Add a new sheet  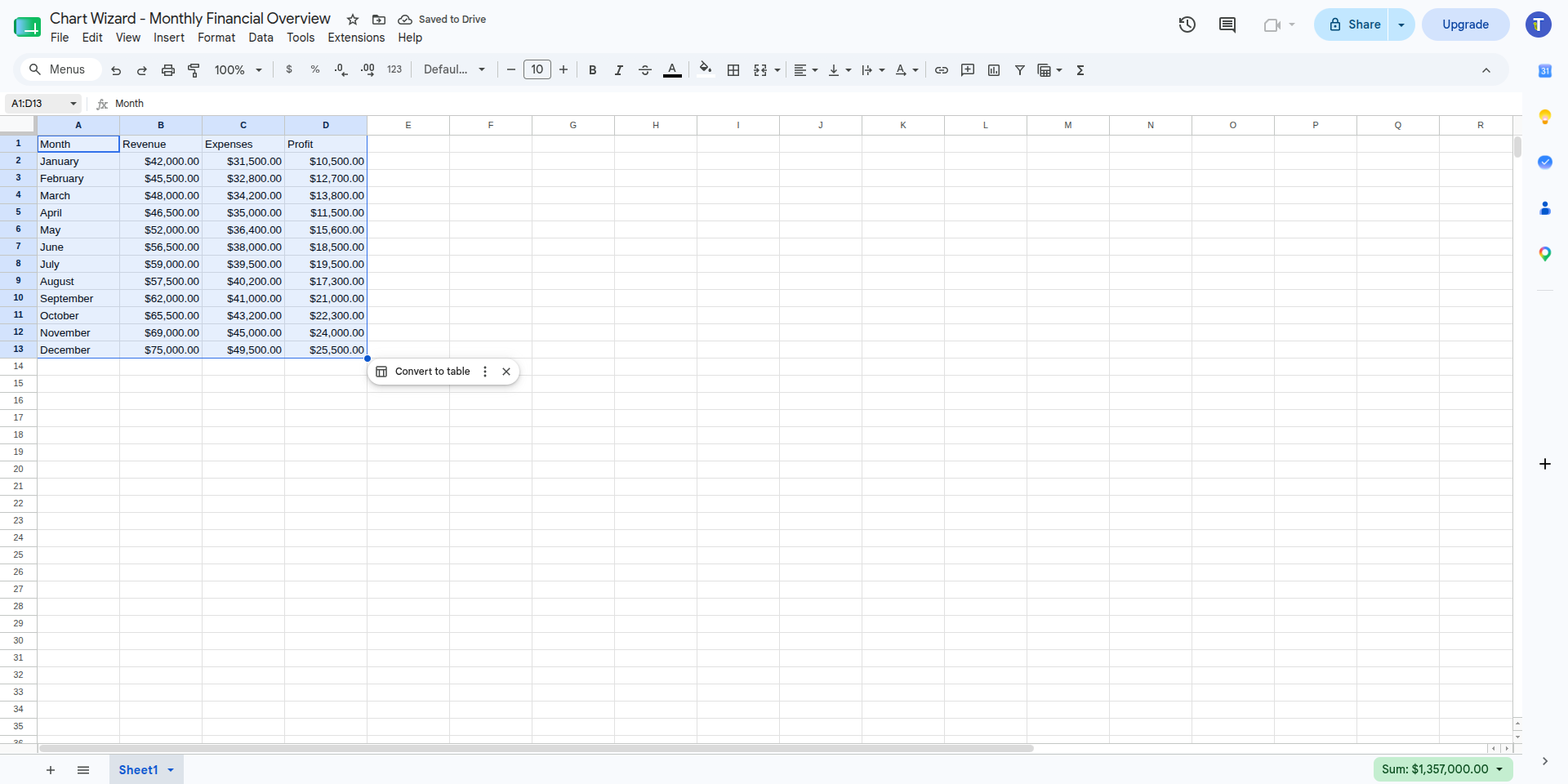tap(51, 770)
